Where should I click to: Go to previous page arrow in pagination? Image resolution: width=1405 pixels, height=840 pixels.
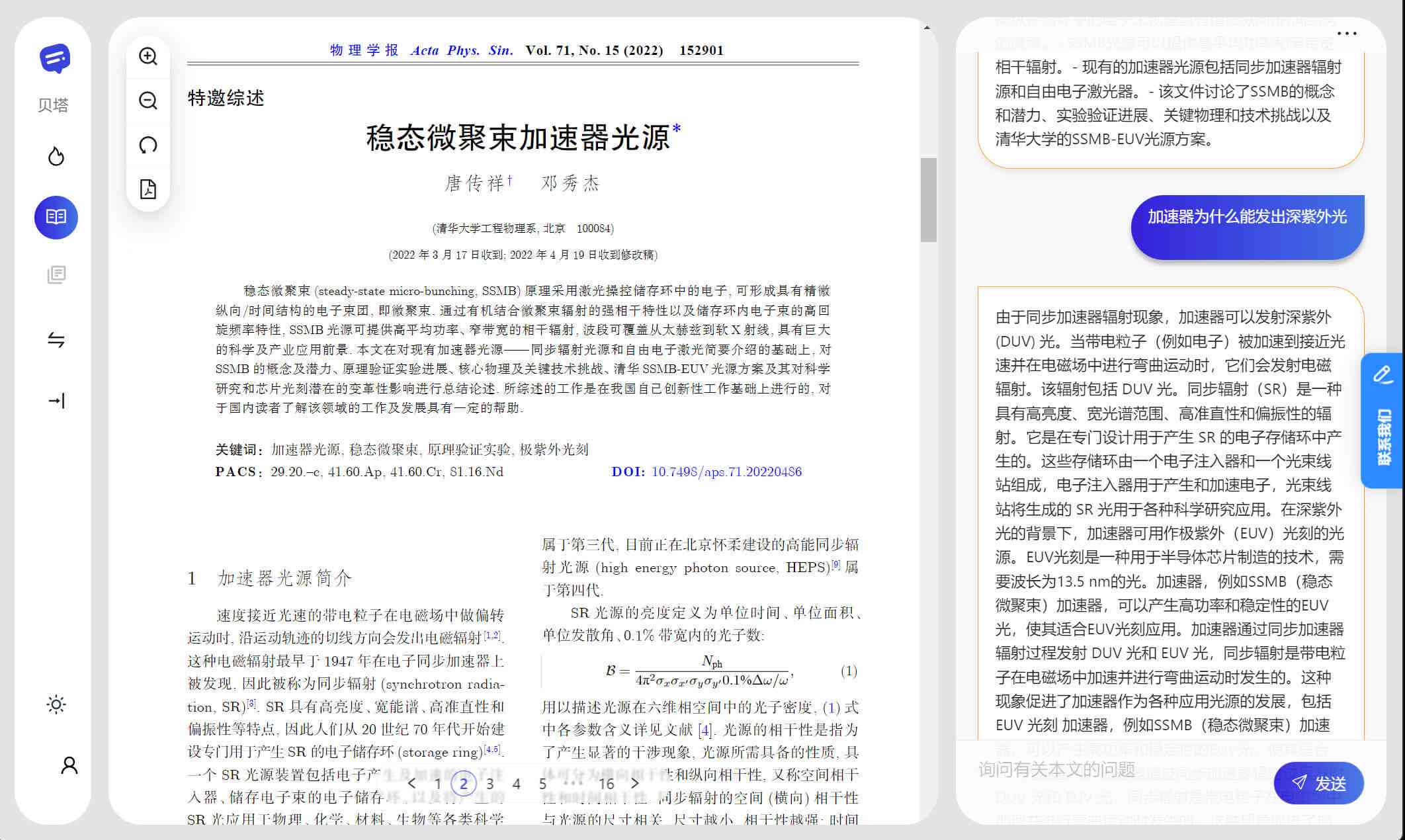411,783
